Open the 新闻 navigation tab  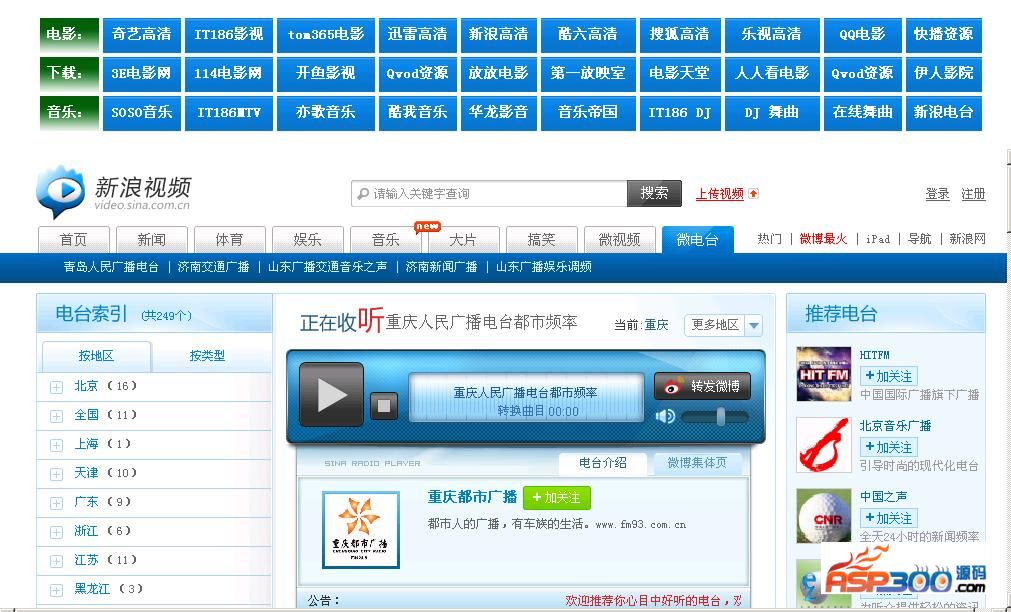pyautogui.click(x=152, y=240)
